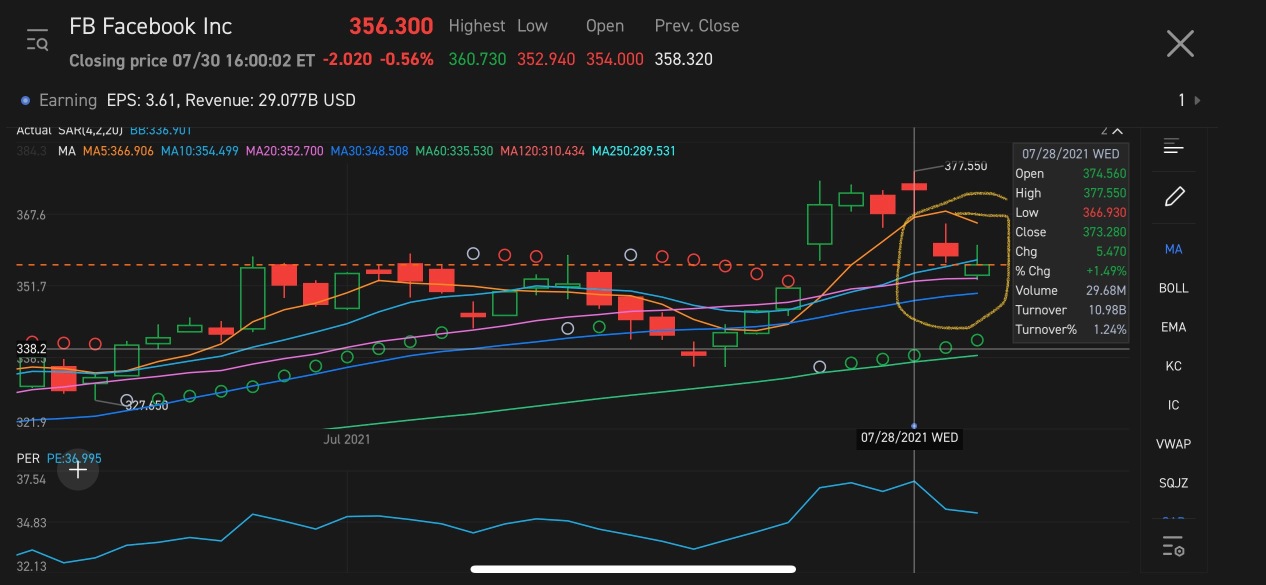
Task: Tap the FB Facebook Inc title
Action: pos(150,26)
